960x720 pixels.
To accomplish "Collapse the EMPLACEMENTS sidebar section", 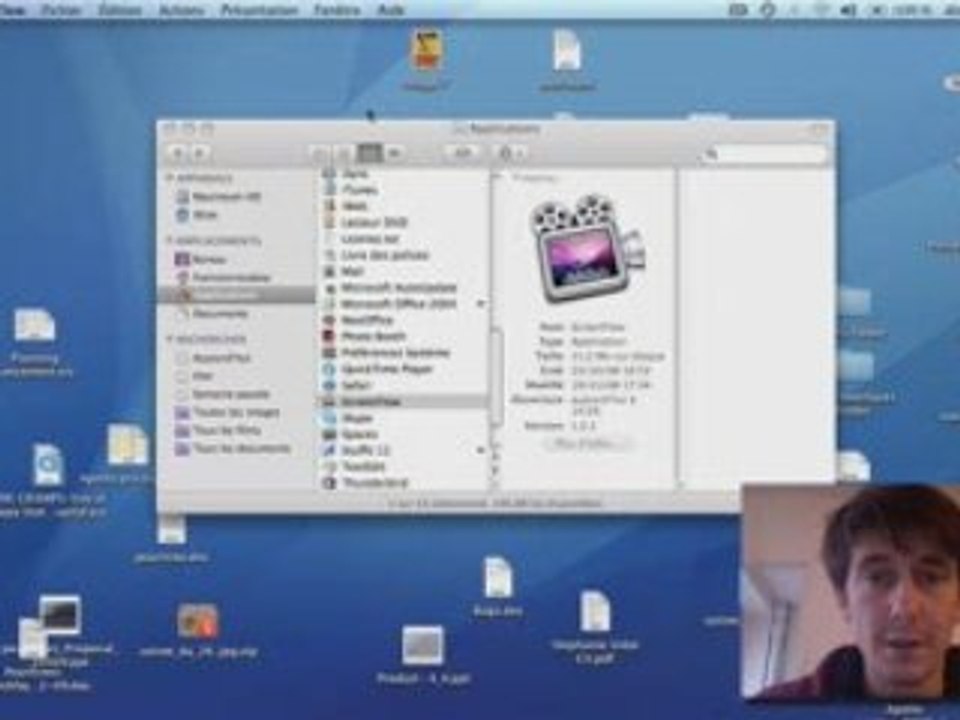I will tap(170, 241).
